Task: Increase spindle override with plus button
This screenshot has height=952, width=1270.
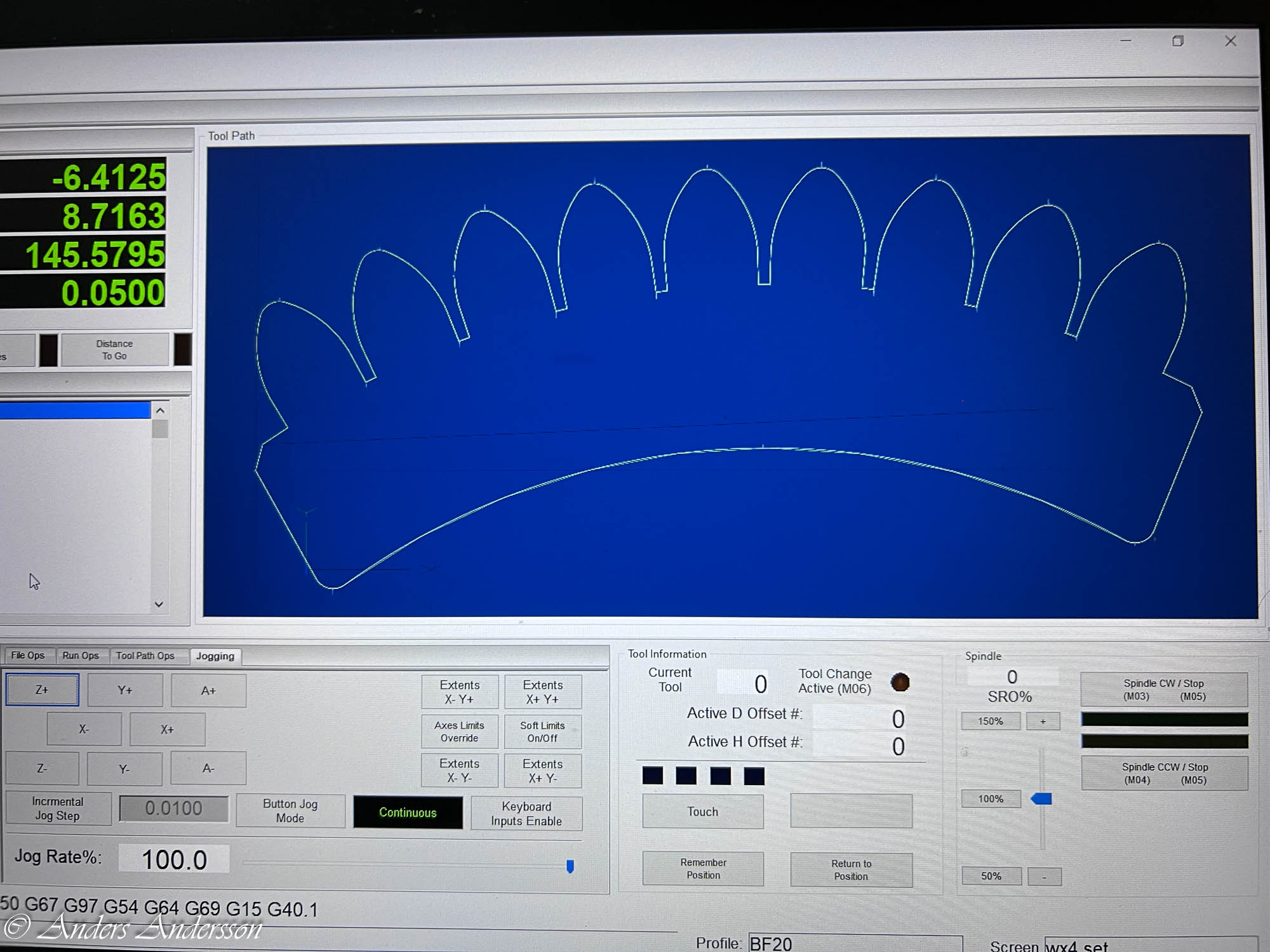Action: pyautogui.click(x=1043, y=722)
